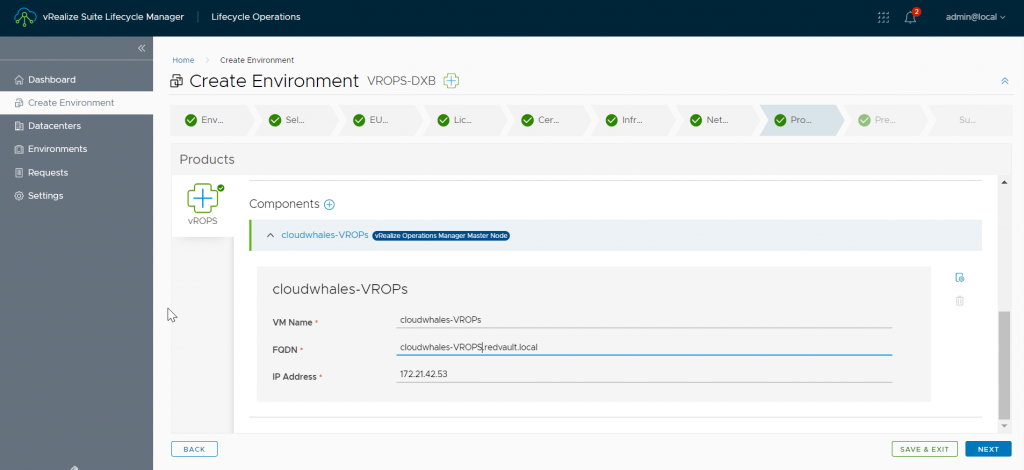Image resolution: width=1024 pixels, height=470 pixels.
Task: Click the vRealize Suite Lifecycle Manager logo
Action: pyautogui.click(x=25, y=17)
